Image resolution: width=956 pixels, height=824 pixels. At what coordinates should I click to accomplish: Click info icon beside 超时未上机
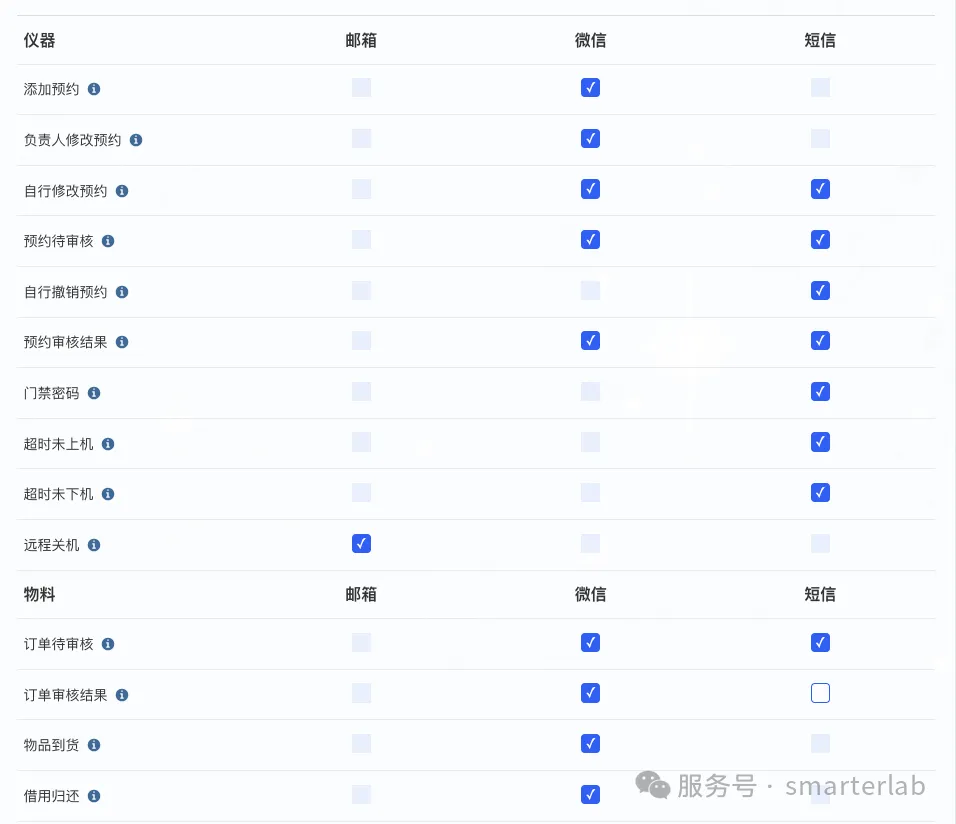click(108, 444)
